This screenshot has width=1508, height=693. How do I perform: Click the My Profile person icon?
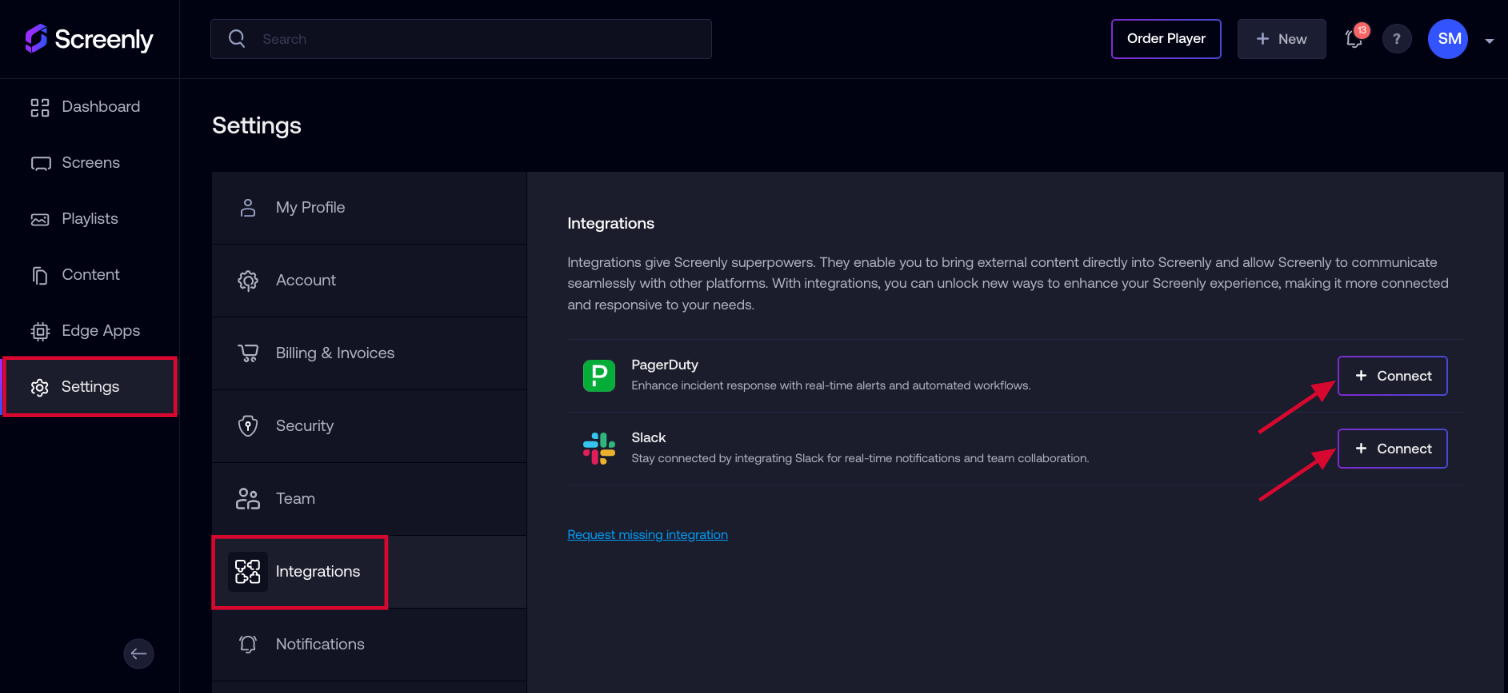click(x=248, y=208)
